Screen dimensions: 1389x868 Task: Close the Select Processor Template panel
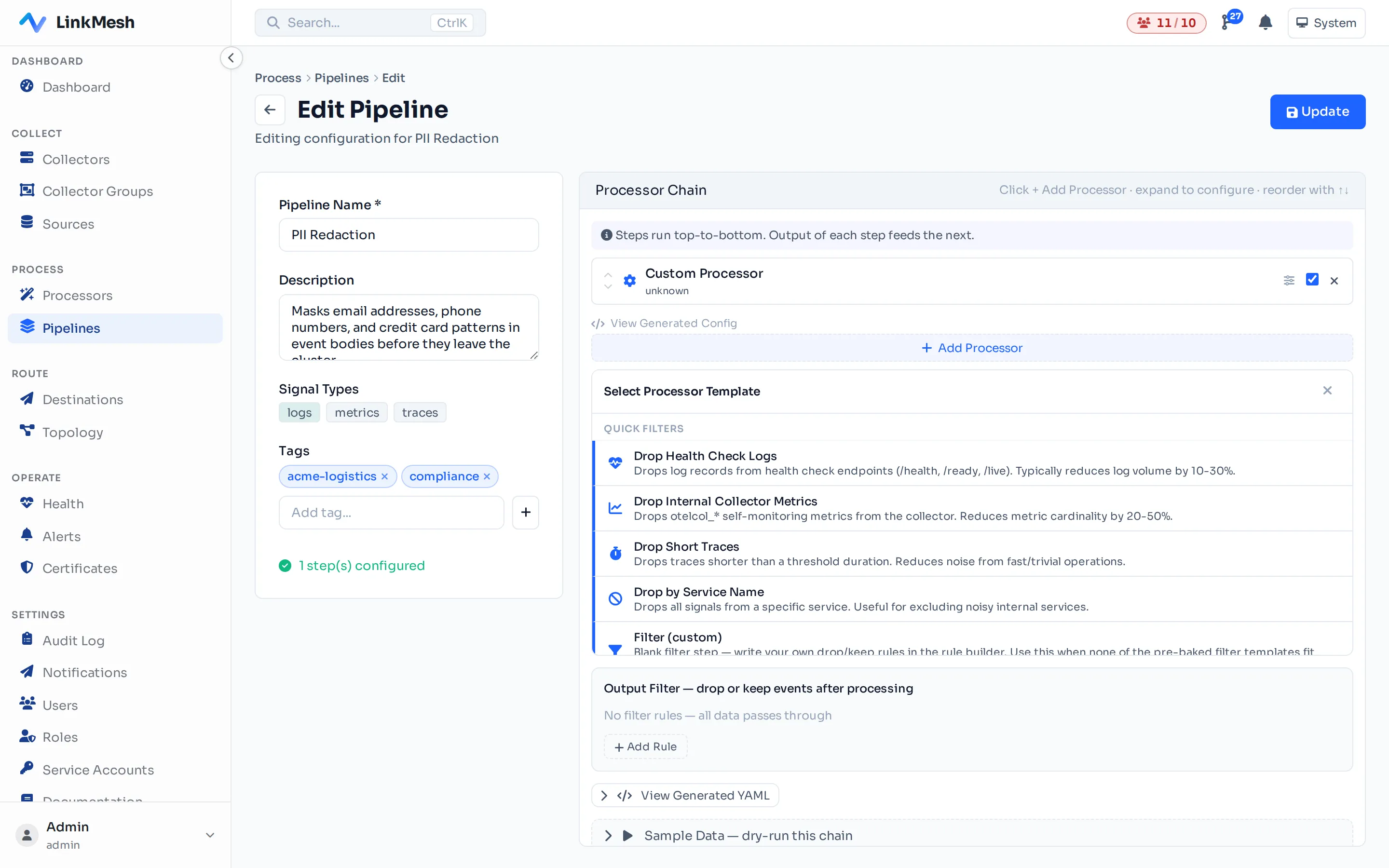point(1327,391)
